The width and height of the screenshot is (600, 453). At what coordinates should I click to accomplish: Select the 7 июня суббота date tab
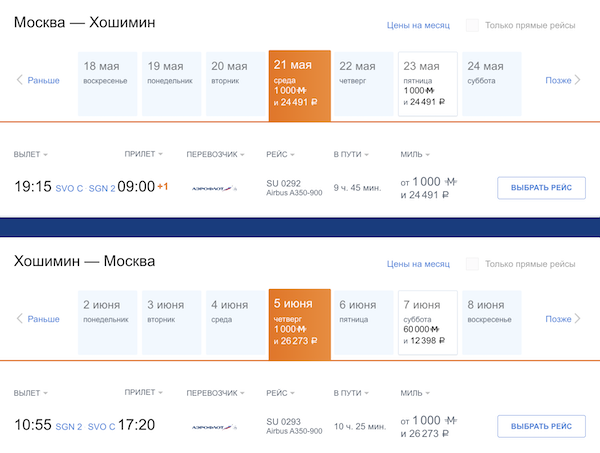tap(427, 322)
